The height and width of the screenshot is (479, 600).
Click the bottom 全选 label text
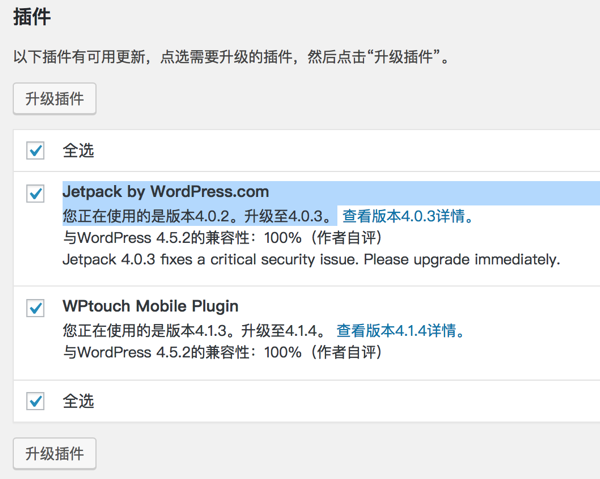coord(78,401)
